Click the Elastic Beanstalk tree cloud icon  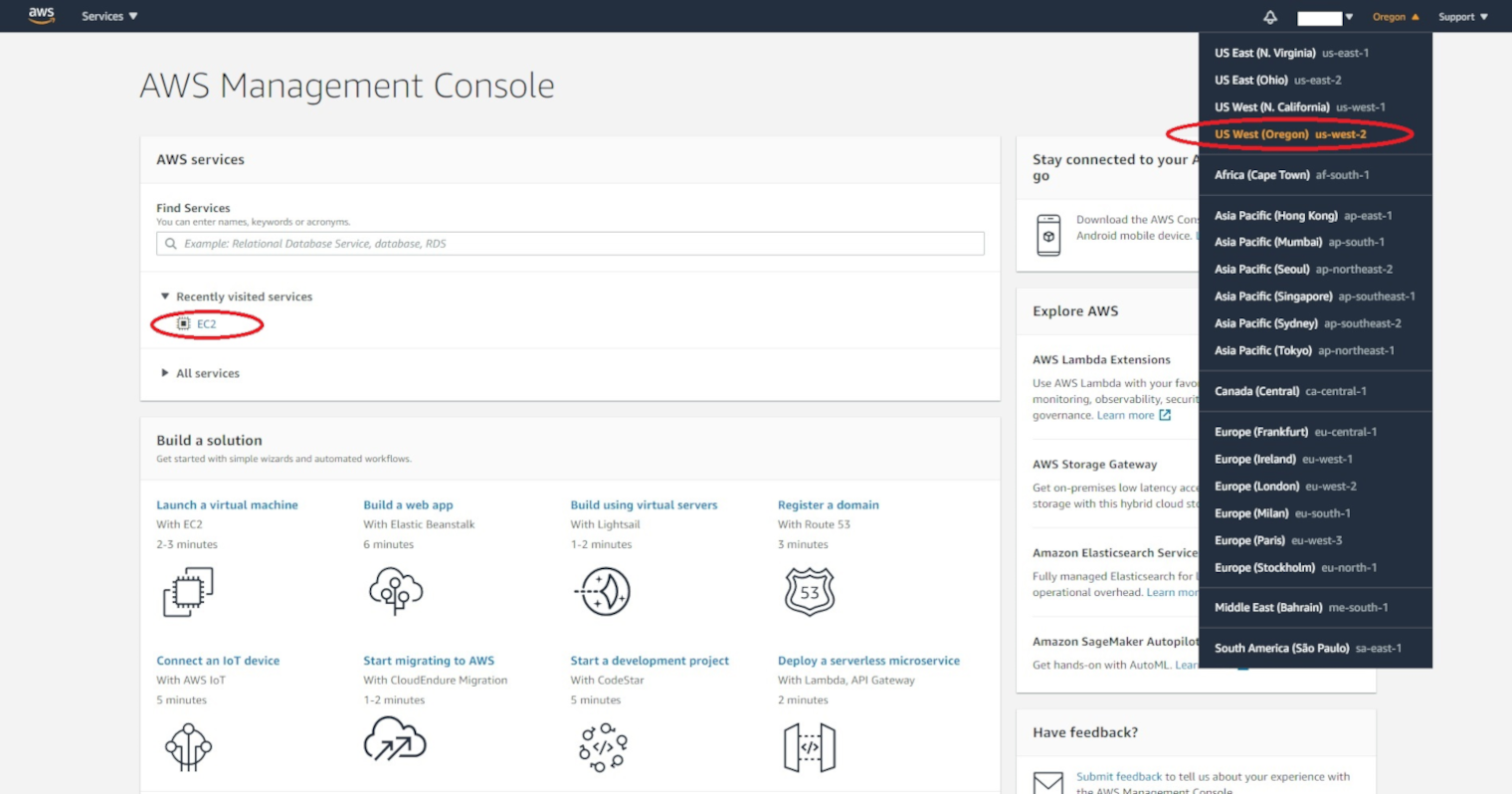click(396, 590)
